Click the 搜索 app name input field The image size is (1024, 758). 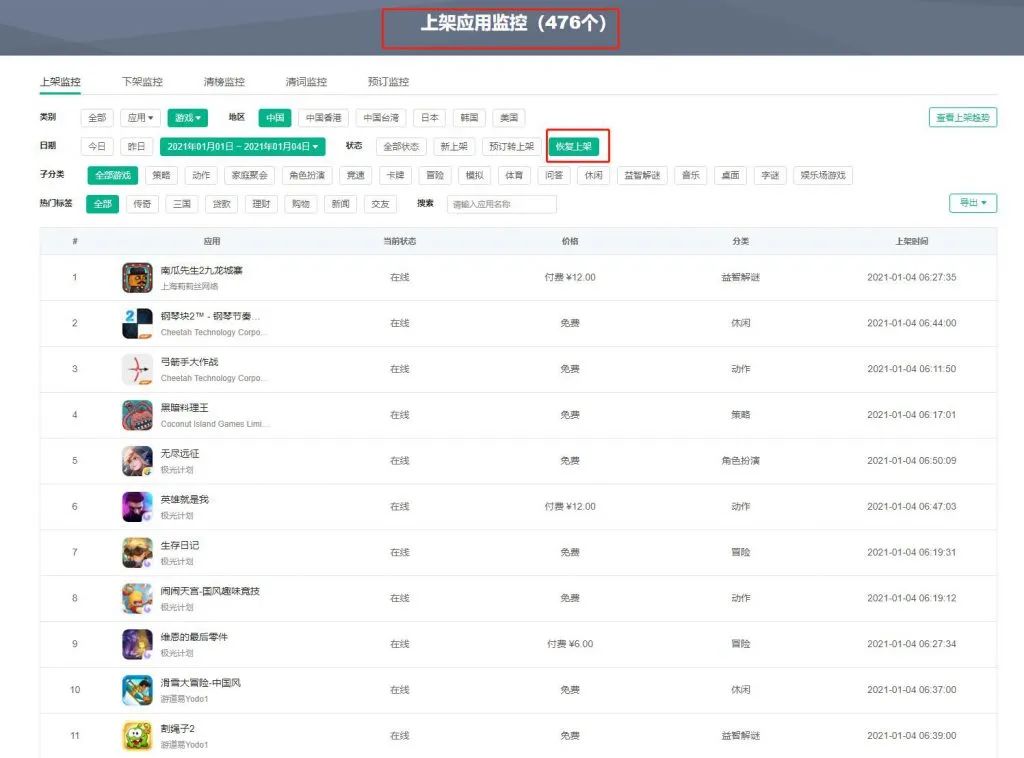[x=500, y=204]
